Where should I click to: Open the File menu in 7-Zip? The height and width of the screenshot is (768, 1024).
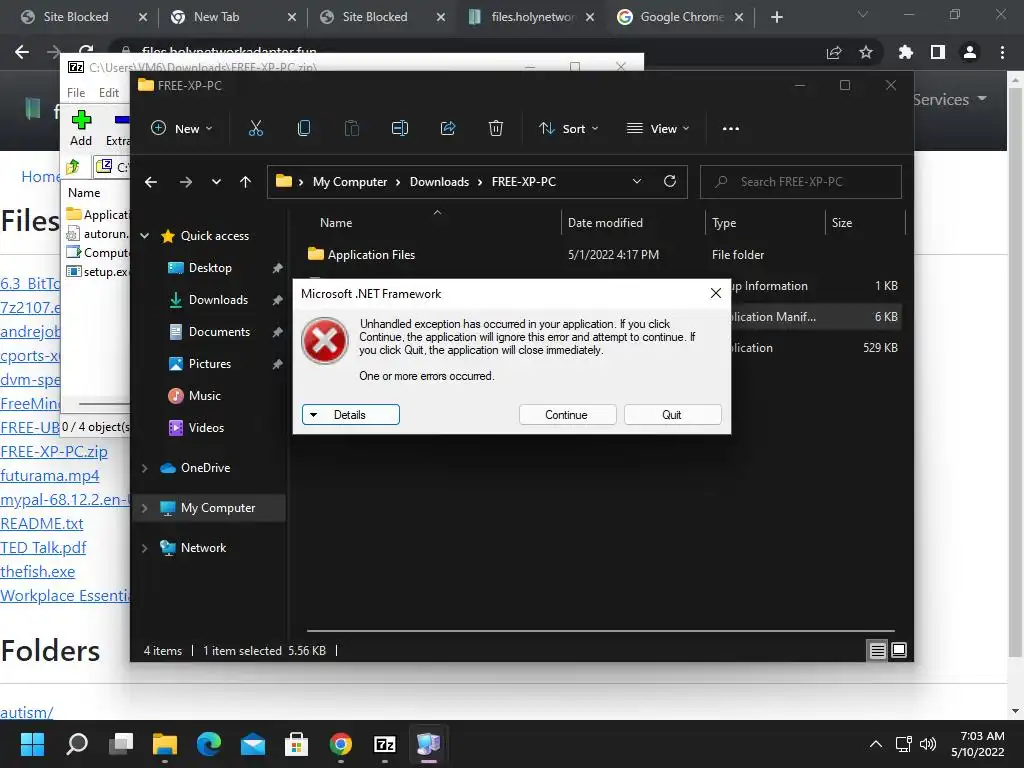tap(76, 93)
